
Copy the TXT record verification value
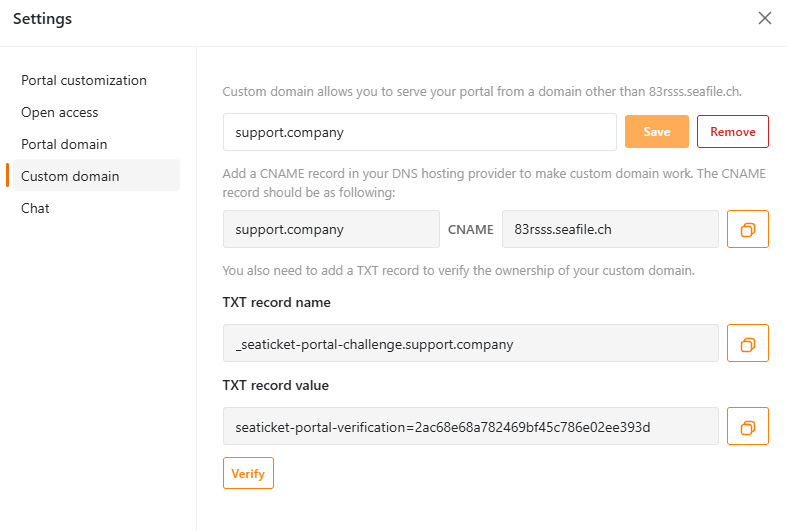[x=748, y=426]
